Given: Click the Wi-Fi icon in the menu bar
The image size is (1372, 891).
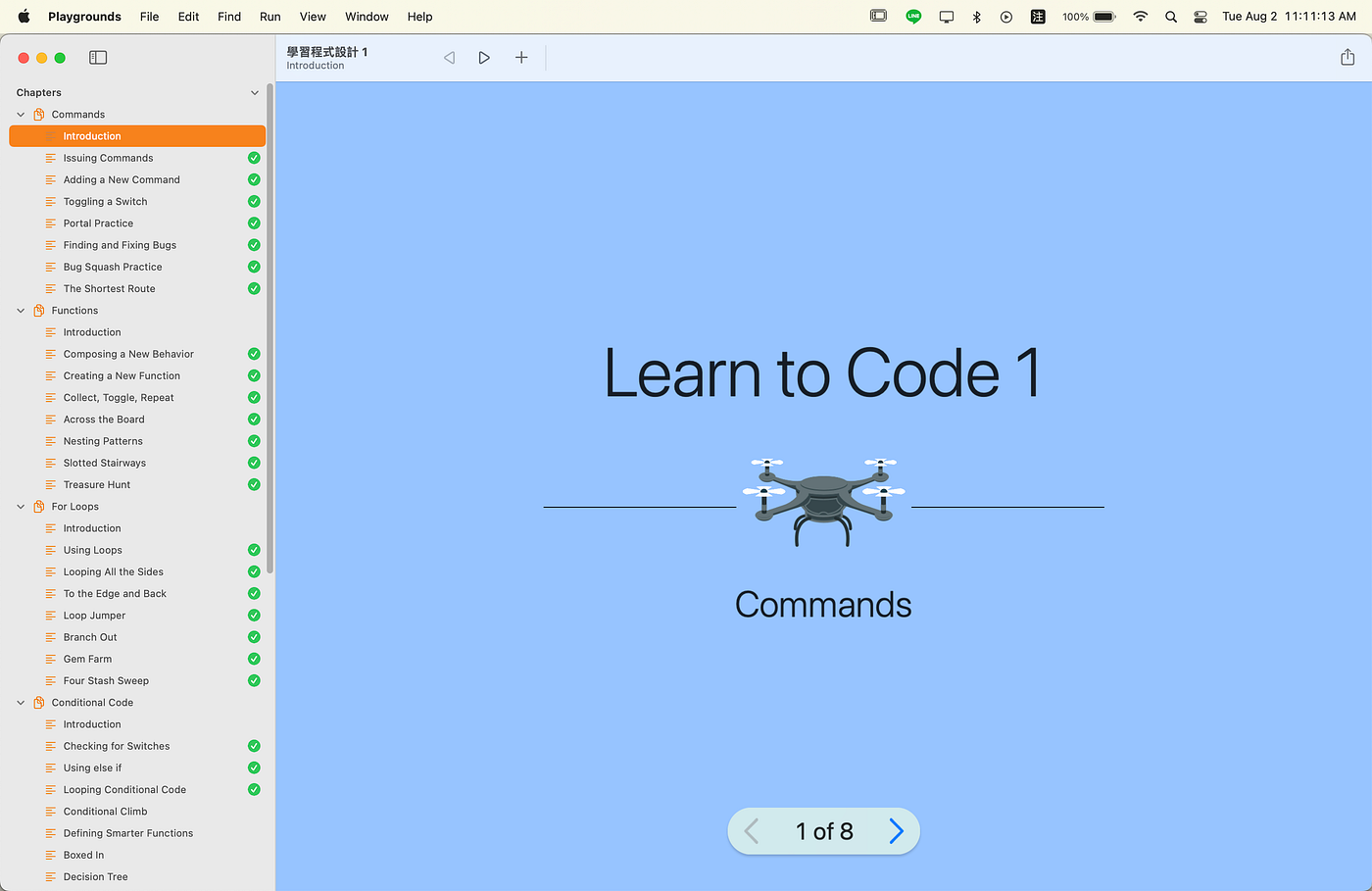Looking at the screenshot, I should [x=1140, y=16].
